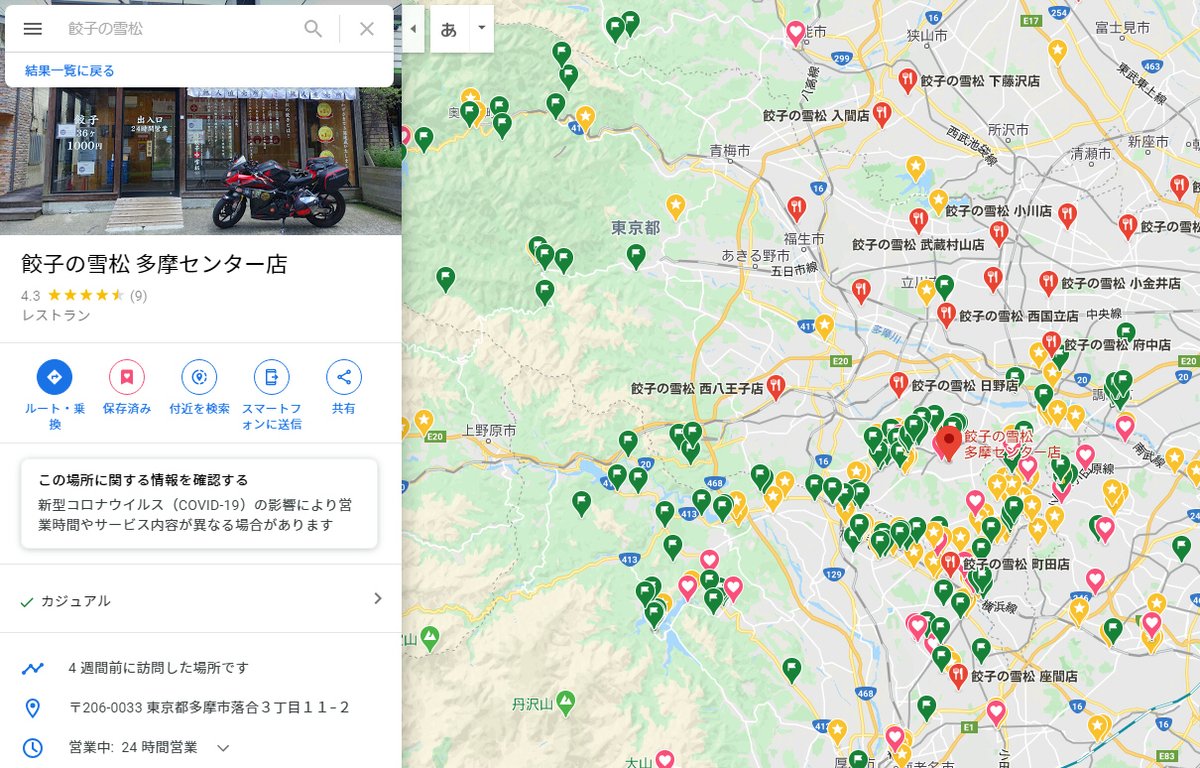This screenshot has height=768, width=1200.
Task: Click the あ input mode button
Action: (x=449, y=29)
